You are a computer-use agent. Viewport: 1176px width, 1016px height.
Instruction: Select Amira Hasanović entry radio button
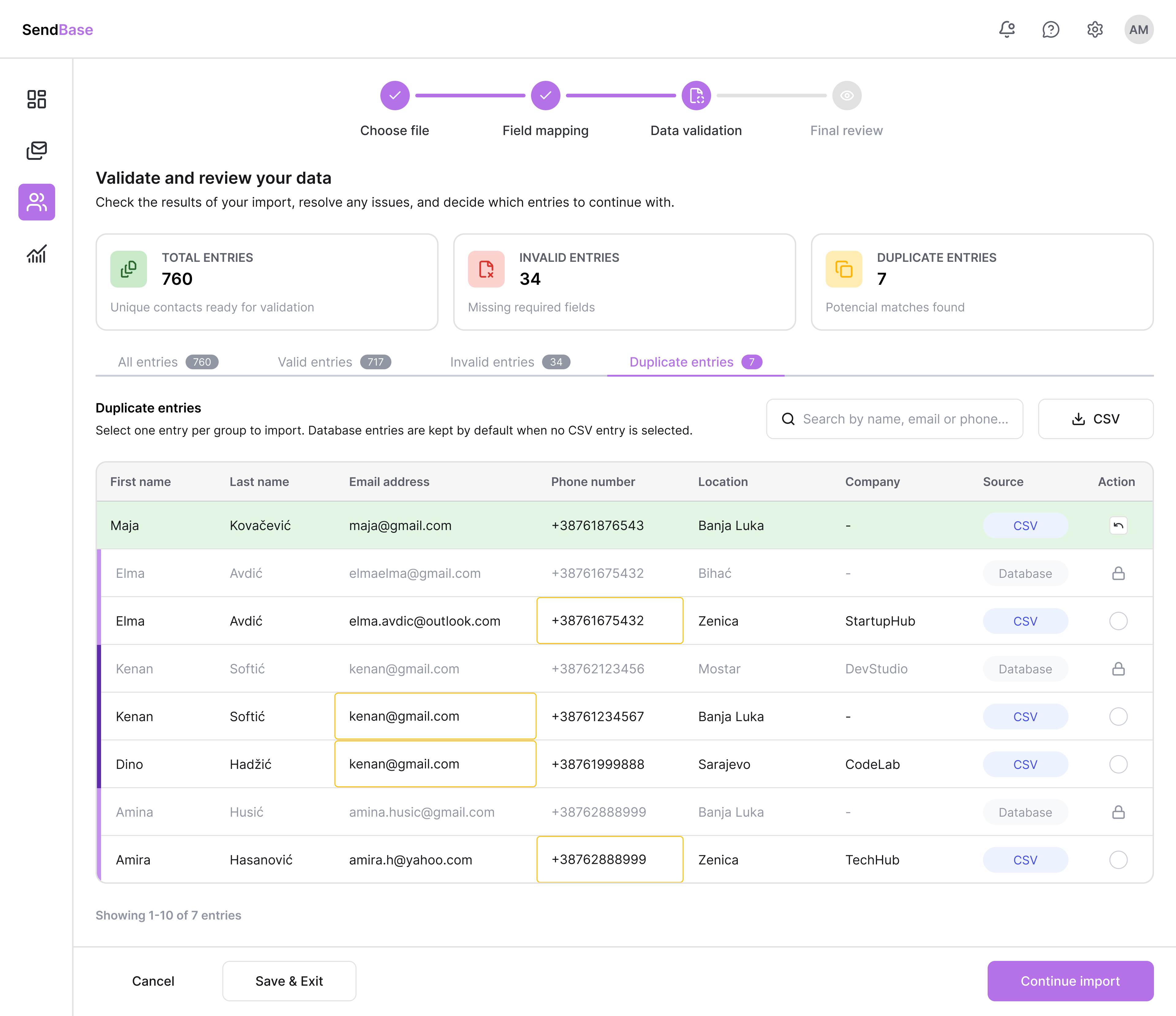[1118, 859]
